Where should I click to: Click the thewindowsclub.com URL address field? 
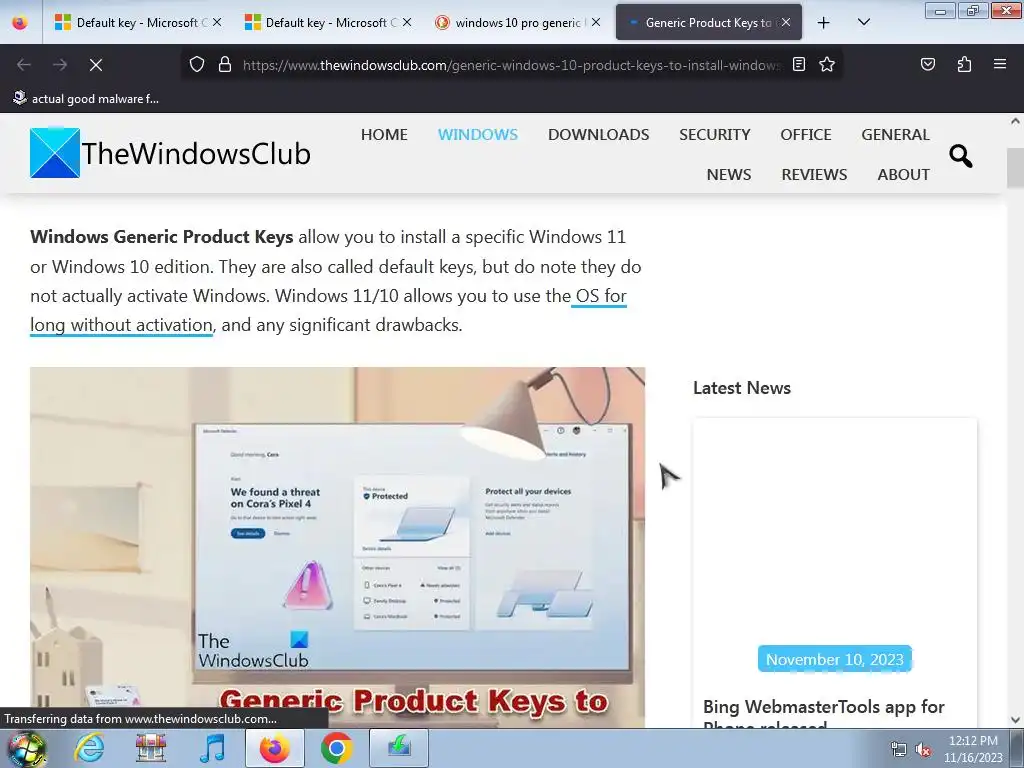[x=511, y=65]
